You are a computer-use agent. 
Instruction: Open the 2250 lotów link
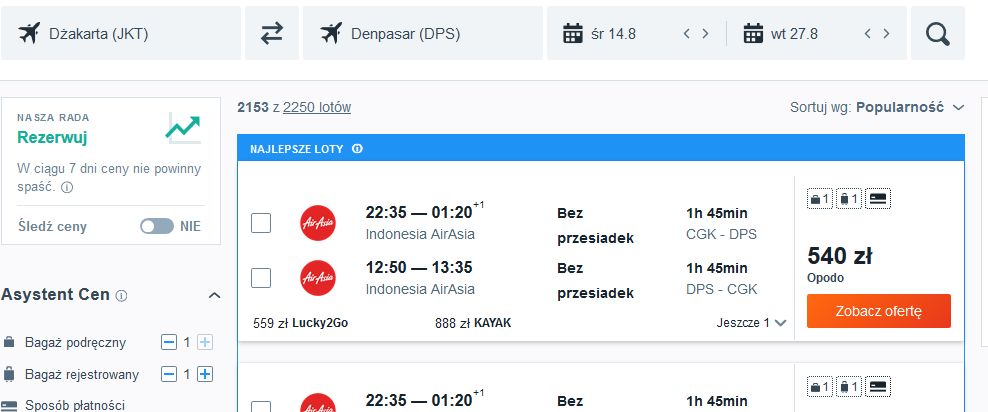click(317, 108)
